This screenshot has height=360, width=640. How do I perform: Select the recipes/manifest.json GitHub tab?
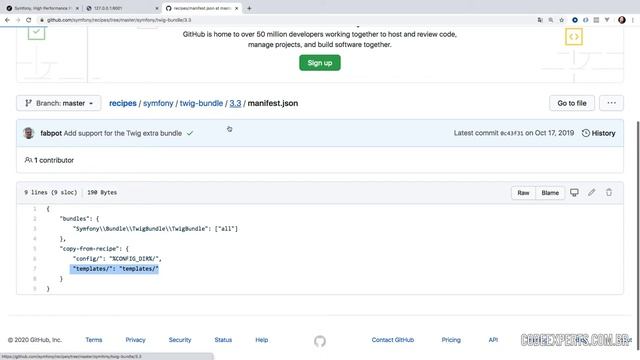202,8
